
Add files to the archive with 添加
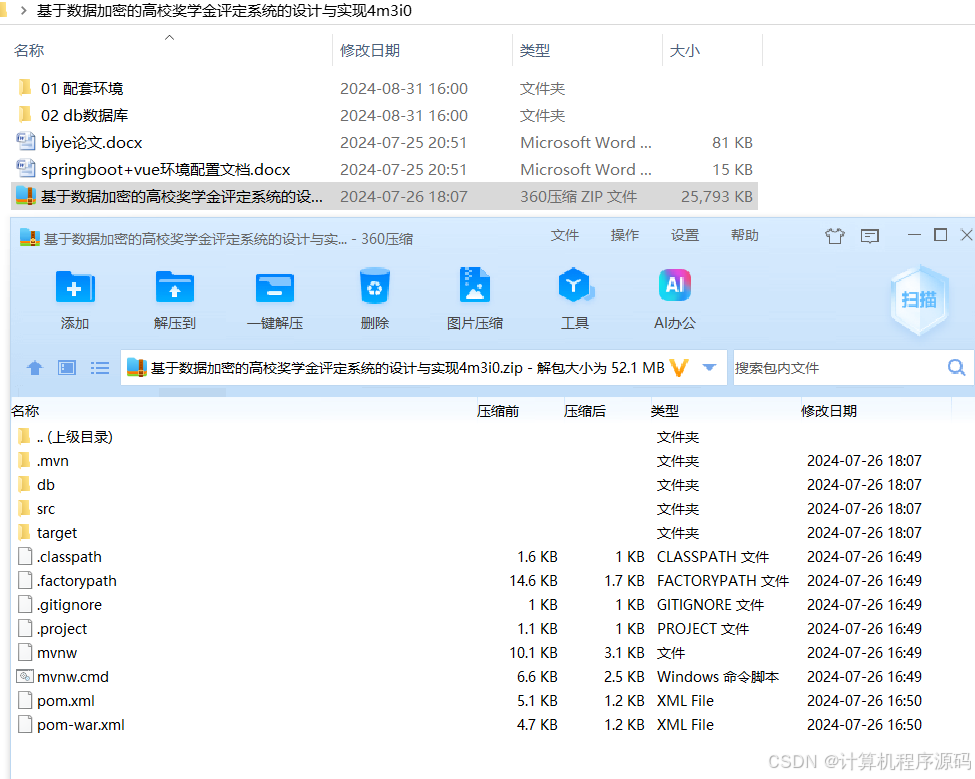(x=75, y=297)
